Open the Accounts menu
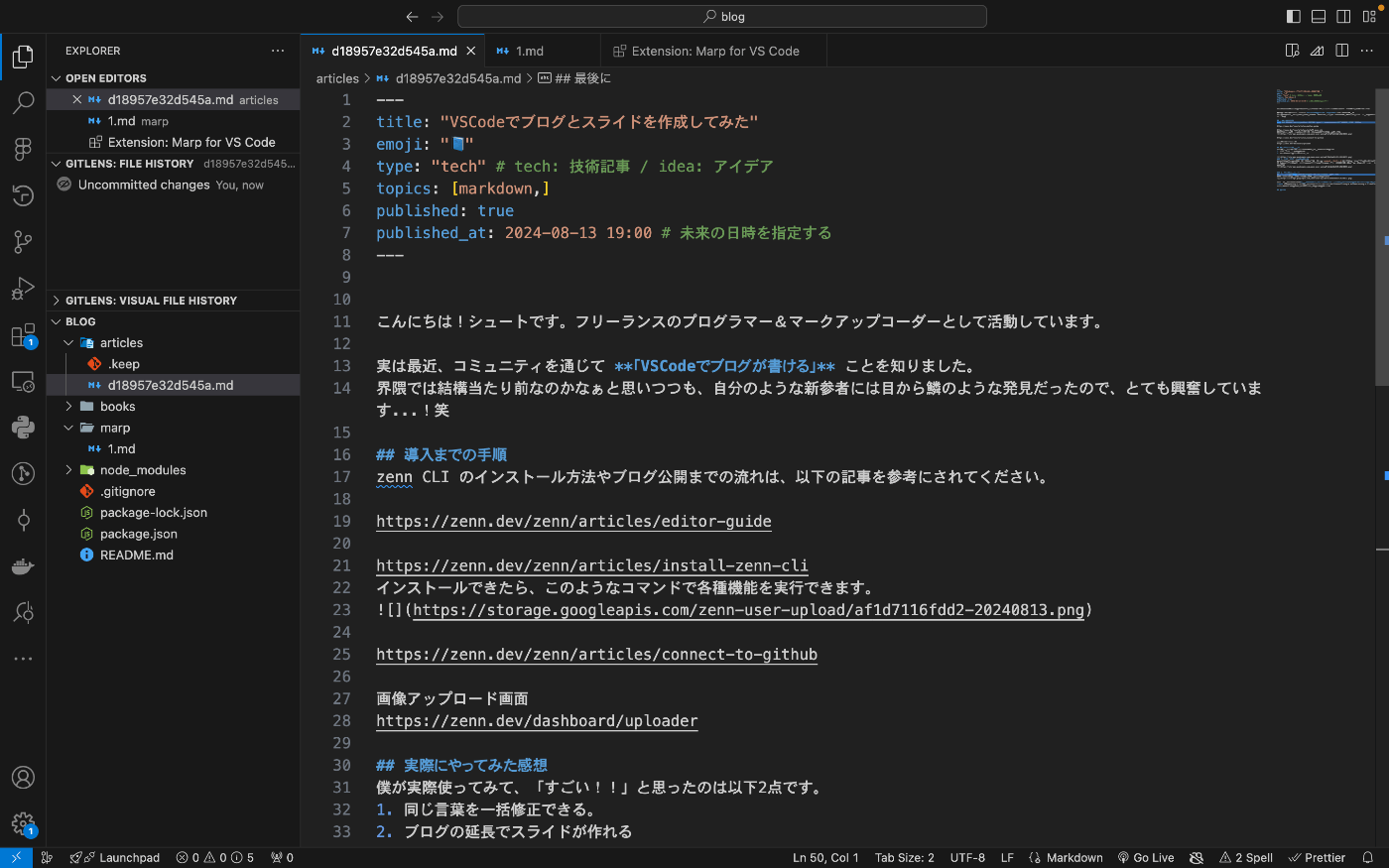Viewport: 1389px width, 868px height. point(23,778)
